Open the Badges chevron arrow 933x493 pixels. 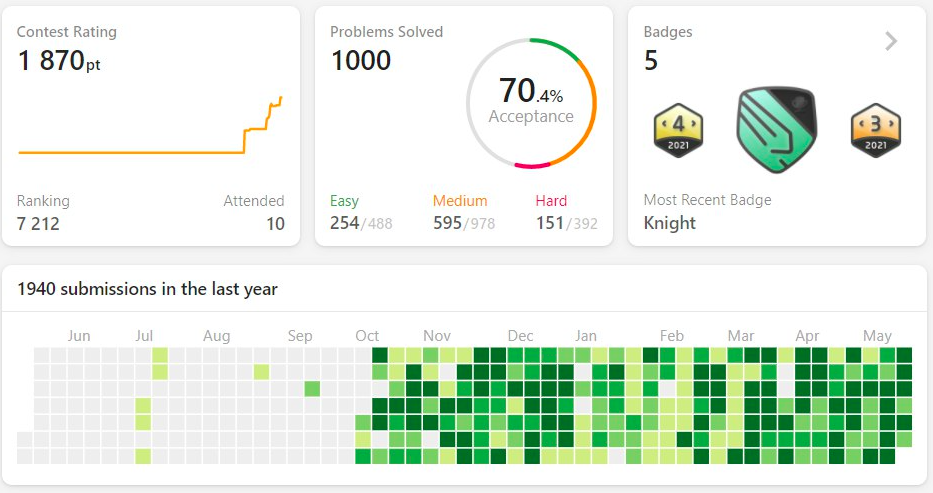pyautogui.click(x=891, y=41)
